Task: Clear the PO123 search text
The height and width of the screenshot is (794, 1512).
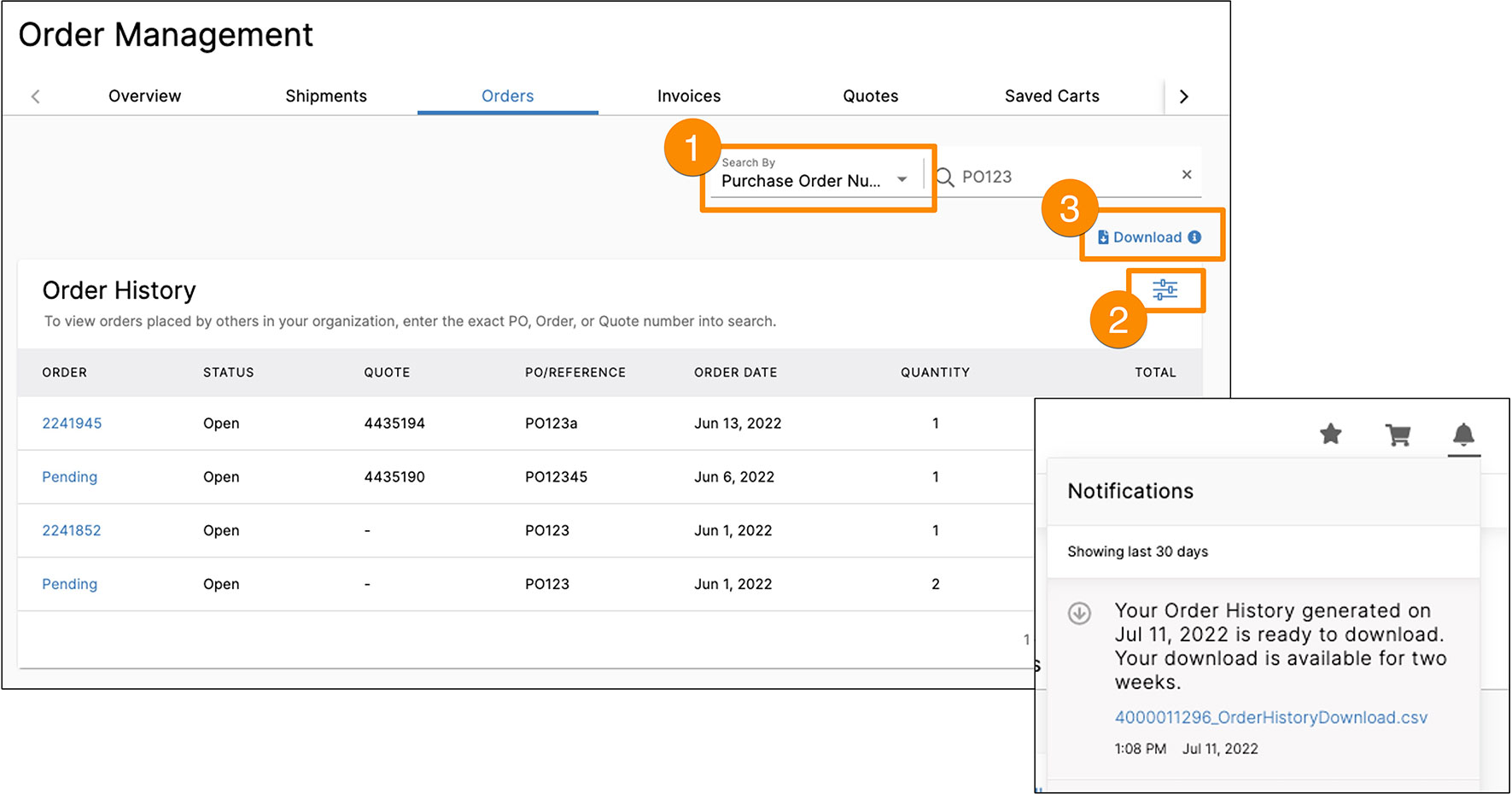Action: click(x=1186, y=175)
